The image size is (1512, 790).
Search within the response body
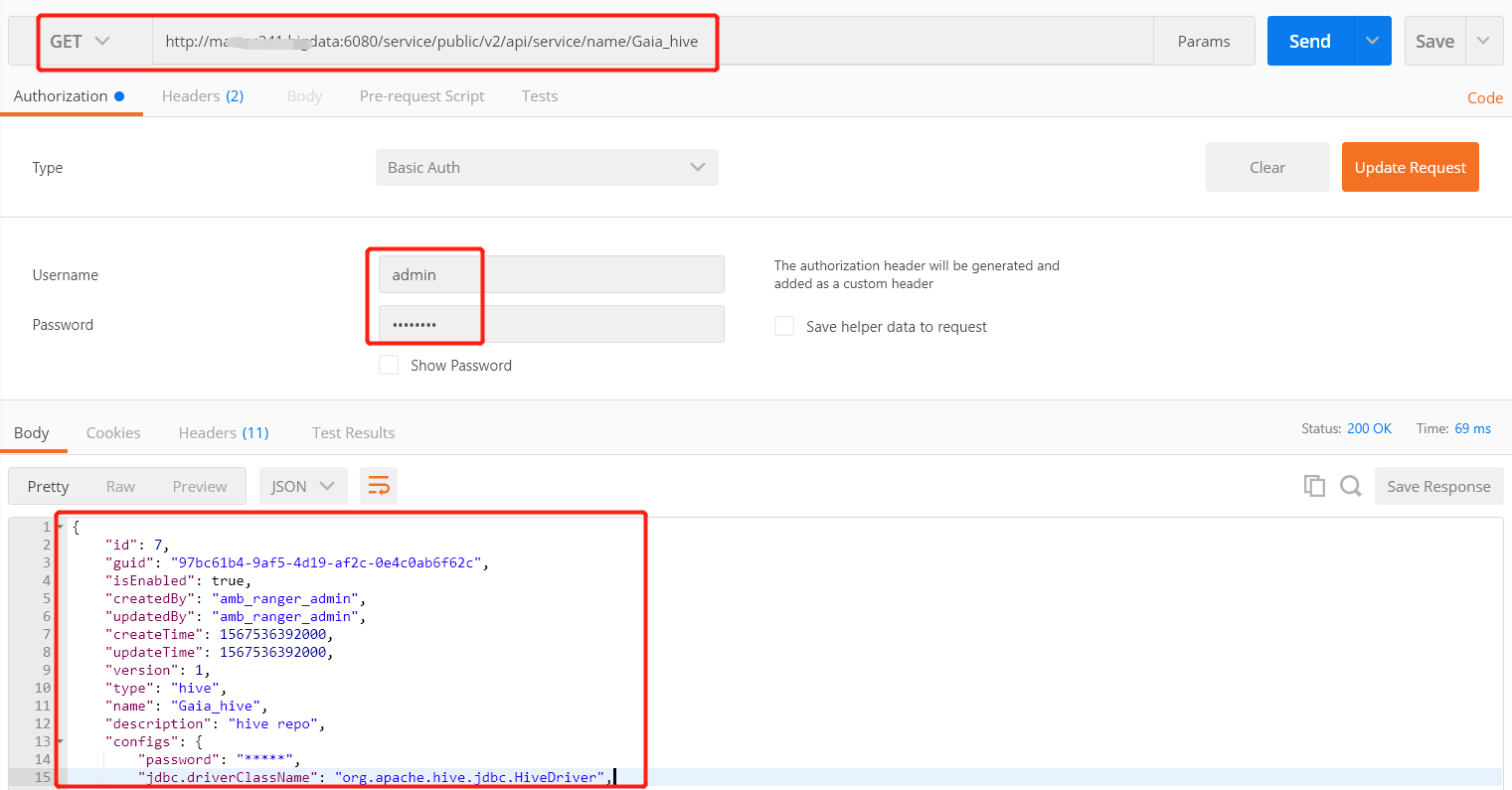[x=1350, y=486]
